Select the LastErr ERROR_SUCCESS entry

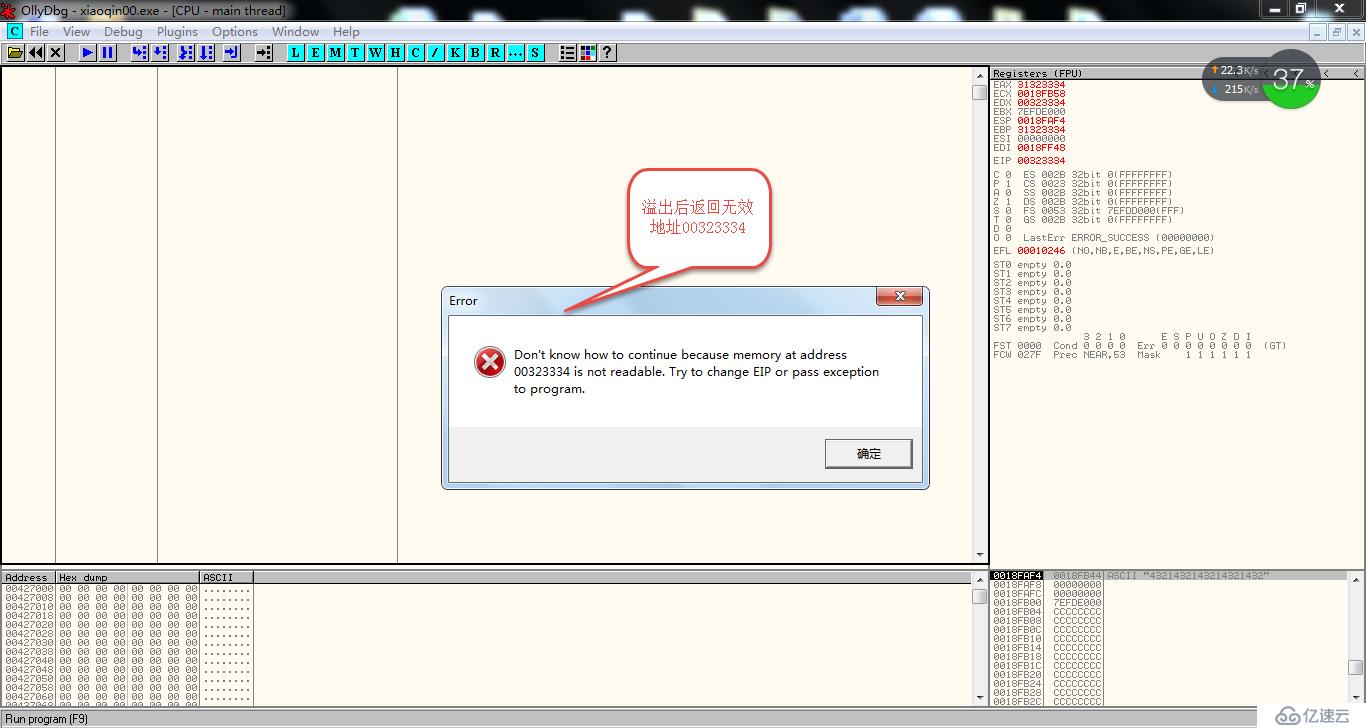click(x=1119, y=238)
